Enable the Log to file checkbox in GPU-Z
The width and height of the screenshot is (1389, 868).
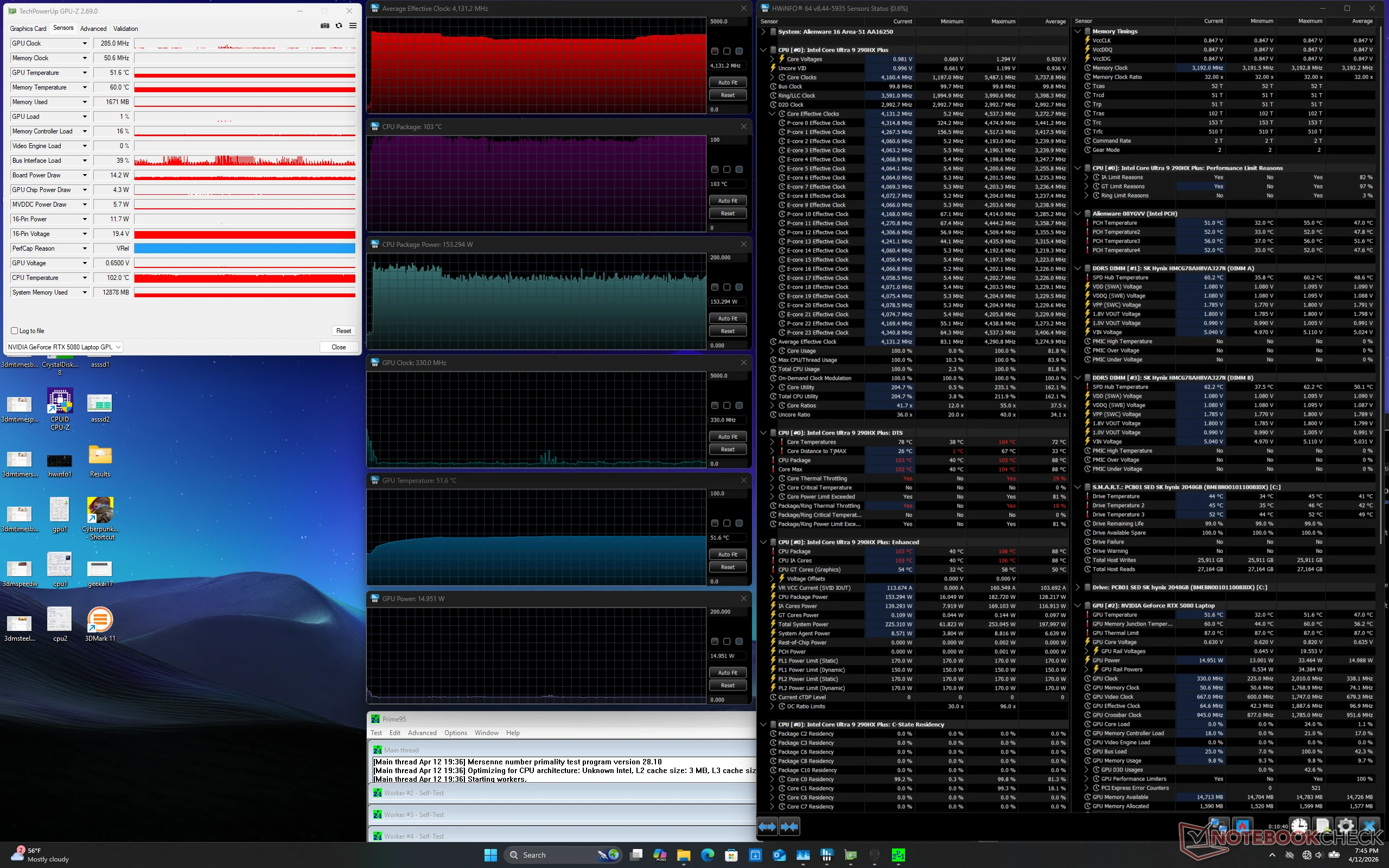[x=14, y=331]
